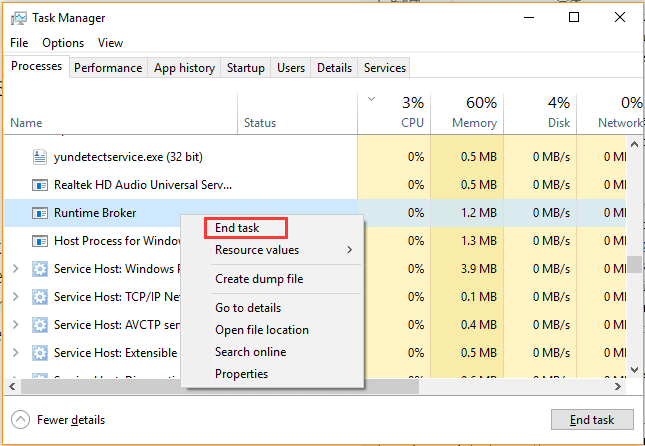Image resolution: width=645 pixels, height=446 pixels.
Task: Click the Service Host: Windows gear icon
Action: (40, 269)
